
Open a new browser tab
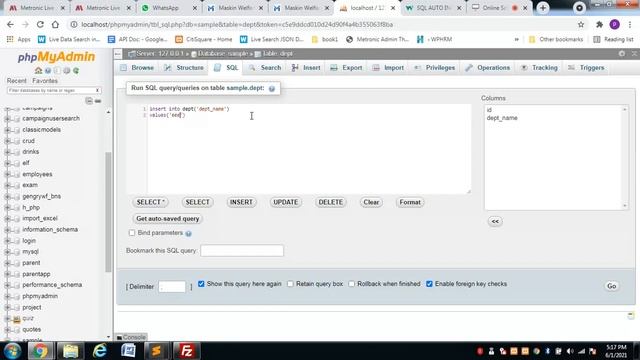click(543, 8)
